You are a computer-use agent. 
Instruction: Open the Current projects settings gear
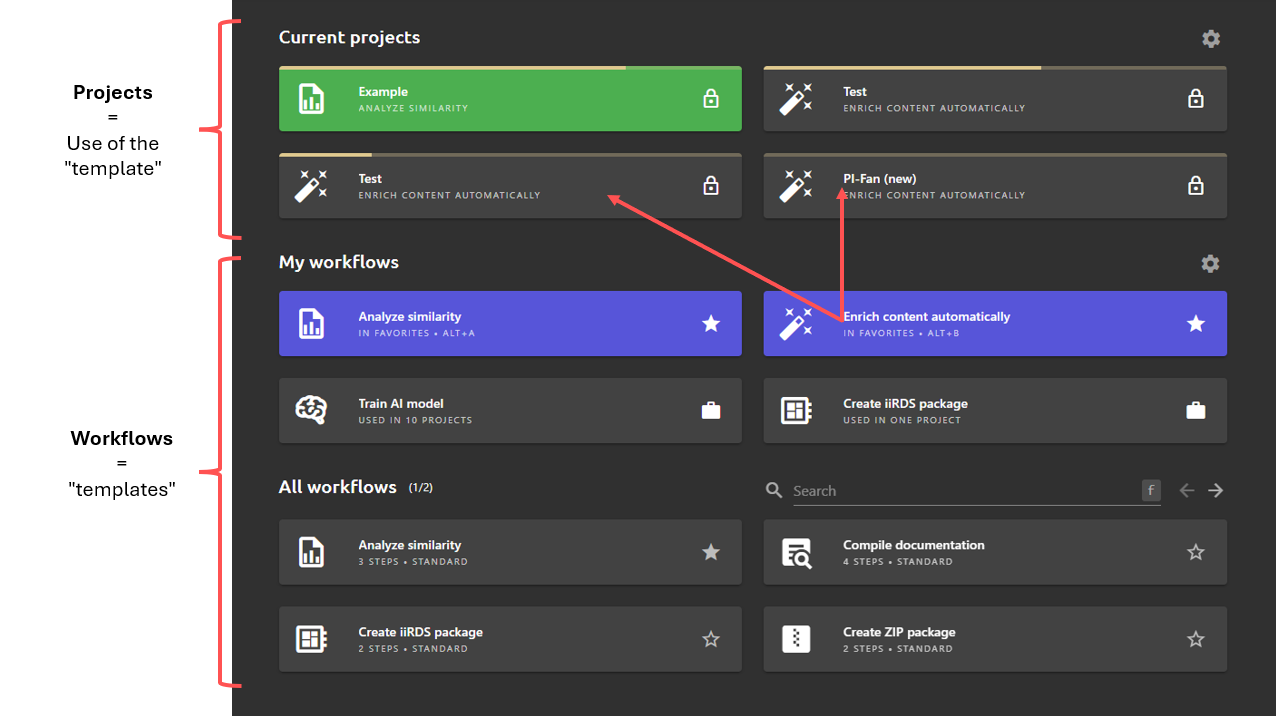pos(1211,39)
